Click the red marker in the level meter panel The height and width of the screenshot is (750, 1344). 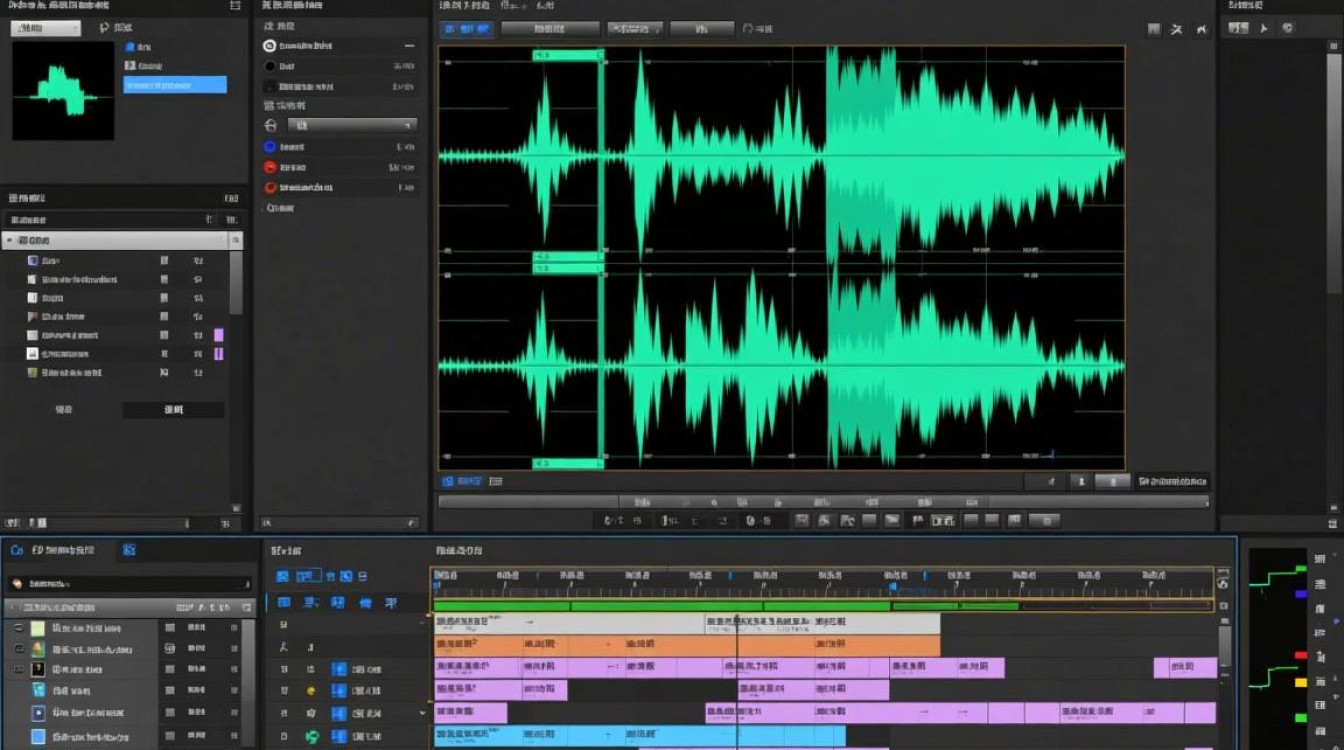pyautogui.click(x=1301, y=655)
